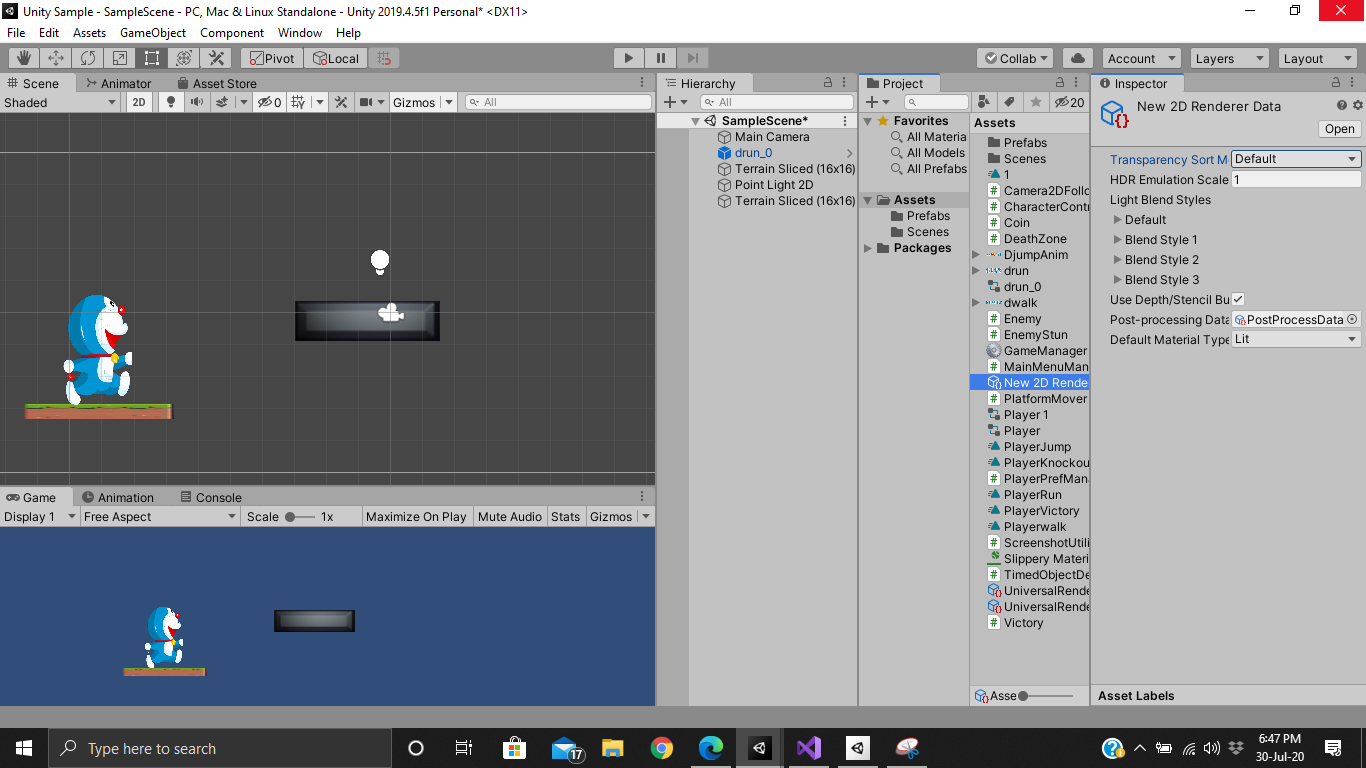Expand Blend Style 1 foldout
The image size is (1366, 768).
click(x=1118, y=240)
